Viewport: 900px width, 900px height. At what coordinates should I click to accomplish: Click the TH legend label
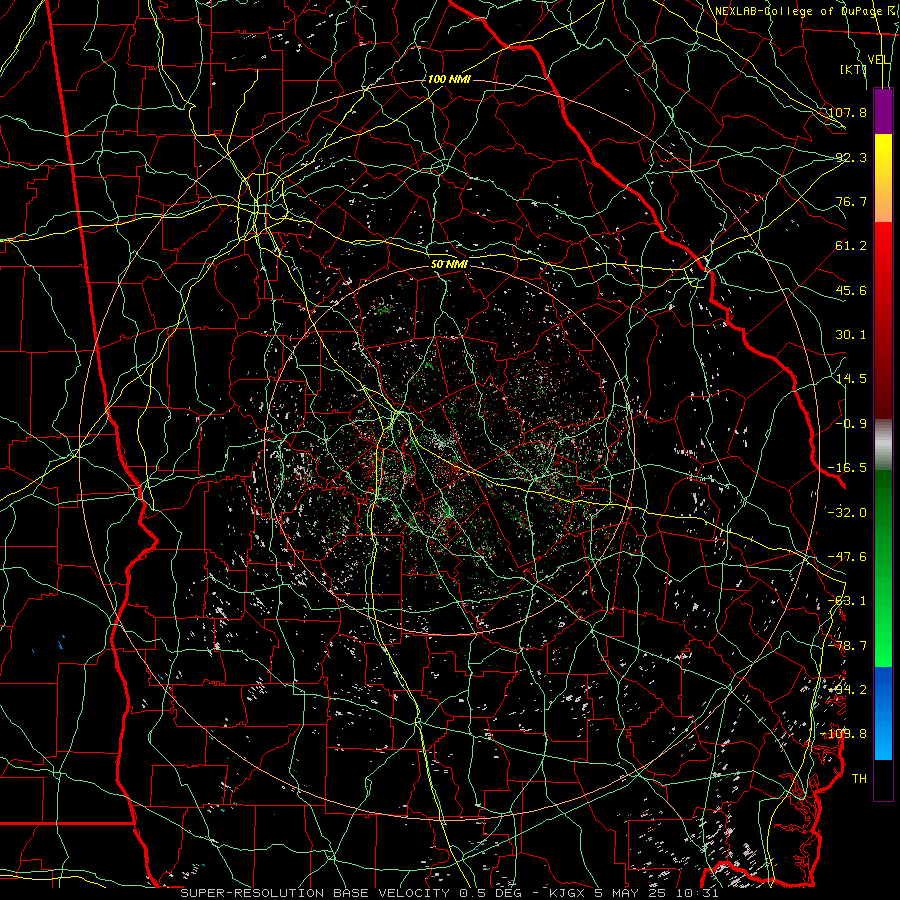[x=859, y=778]
